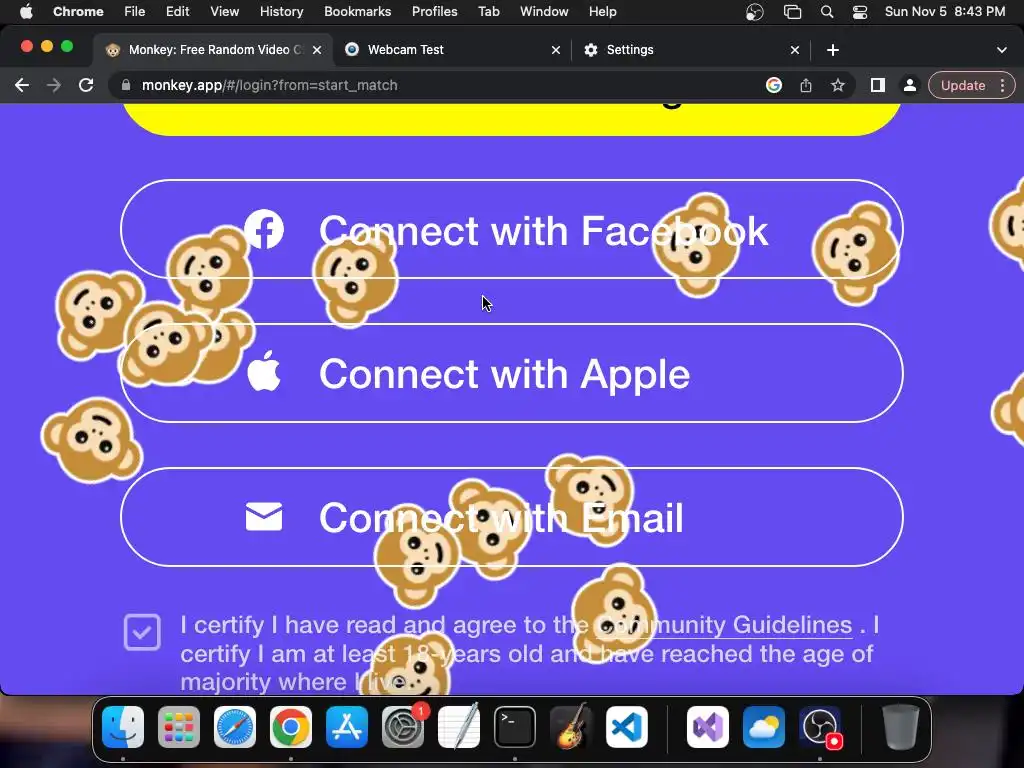Open the Apple menu
1024x768 pixels.
tap(26, 11)
